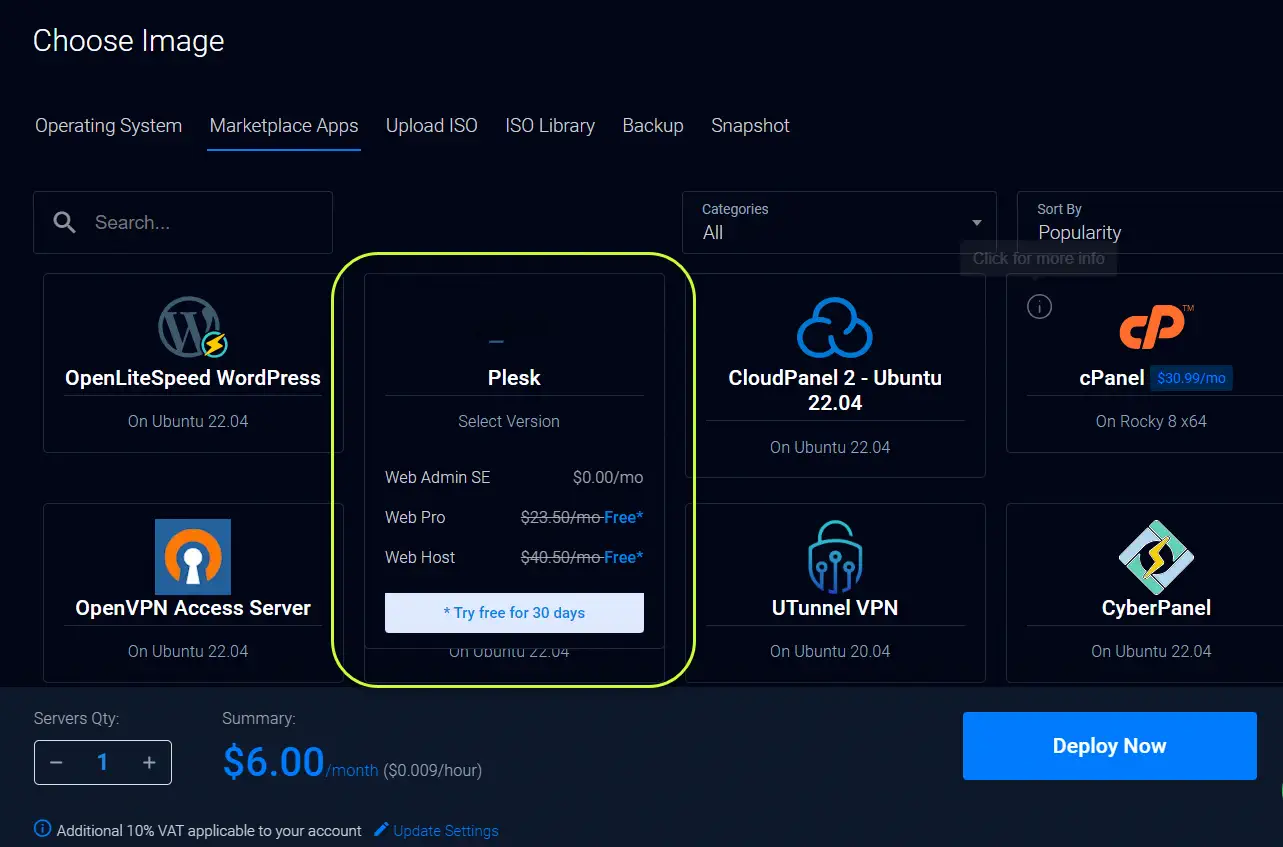
Task: Choose Plesk Web Admin SE version
Action: click(514, 478)
